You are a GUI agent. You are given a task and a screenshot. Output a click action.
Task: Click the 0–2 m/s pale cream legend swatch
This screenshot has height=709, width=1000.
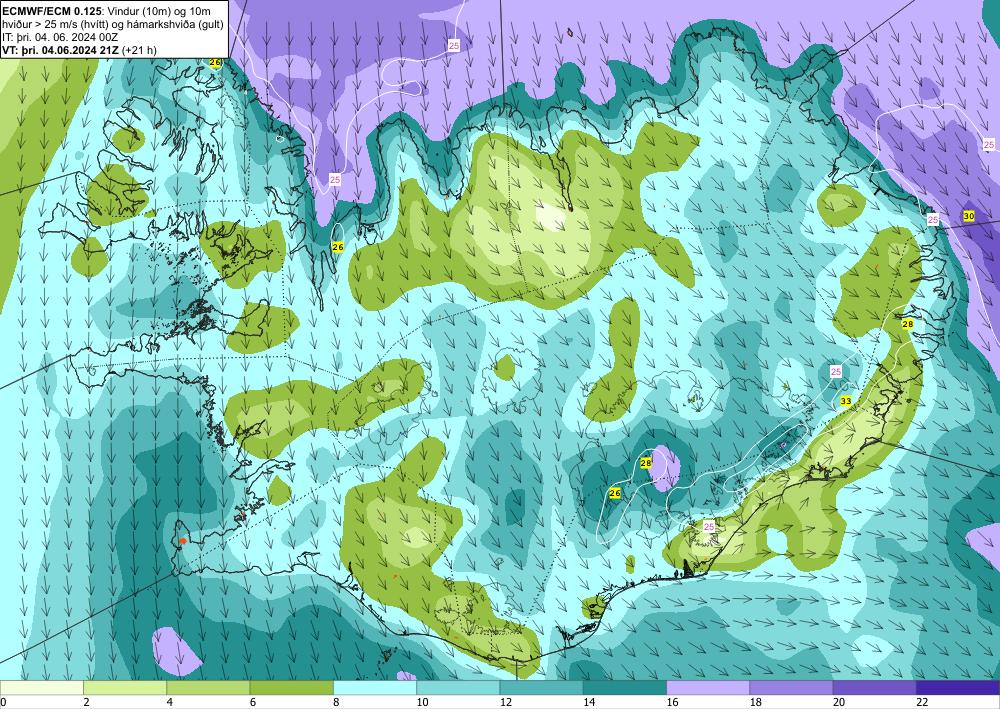42,687
